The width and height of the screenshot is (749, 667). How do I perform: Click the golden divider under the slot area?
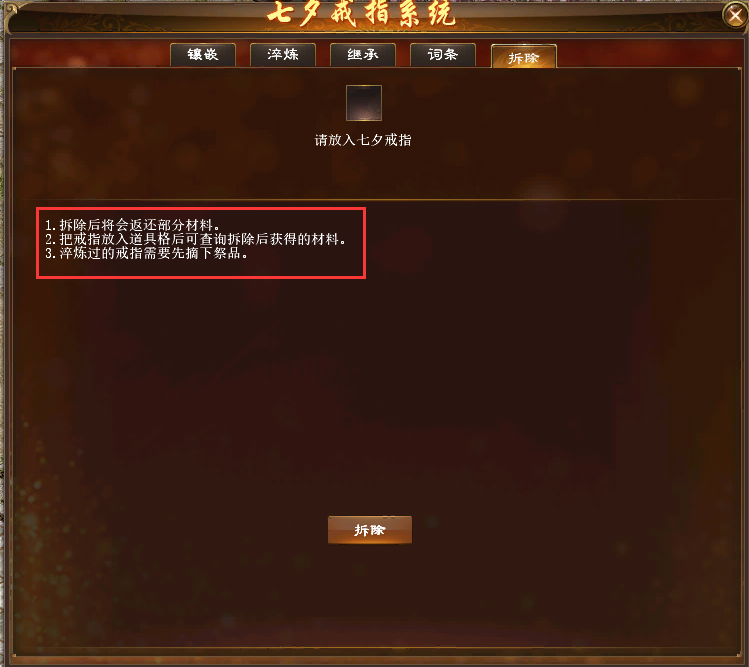coord(377,199)
